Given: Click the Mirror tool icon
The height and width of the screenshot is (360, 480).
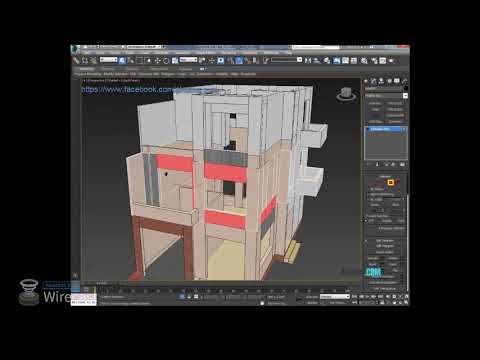Looking at the screenshot, I should point(308,60).
